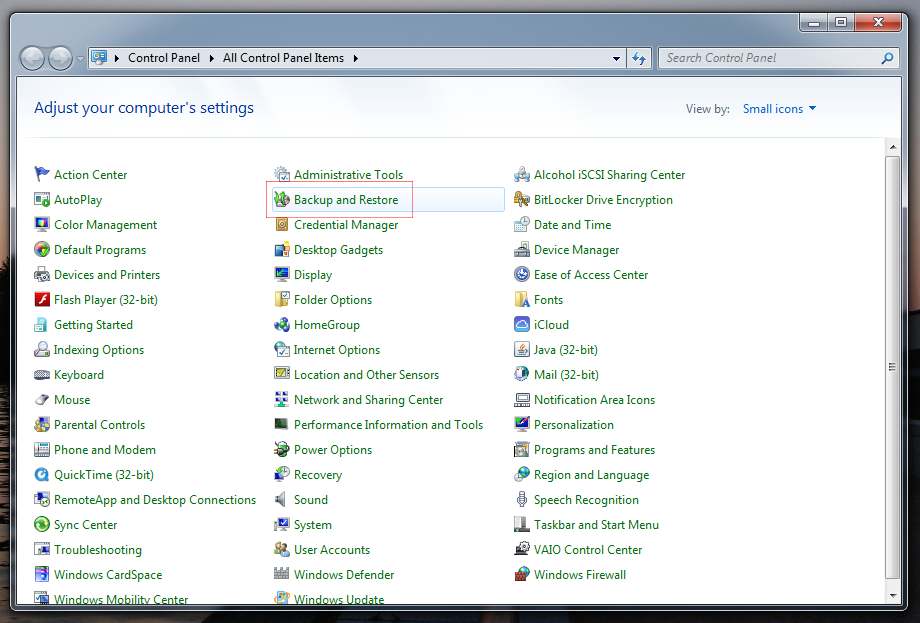920x623 pixels.
Task: Open the QuickTime (32-bit) icon
Action: click(42, 475)
